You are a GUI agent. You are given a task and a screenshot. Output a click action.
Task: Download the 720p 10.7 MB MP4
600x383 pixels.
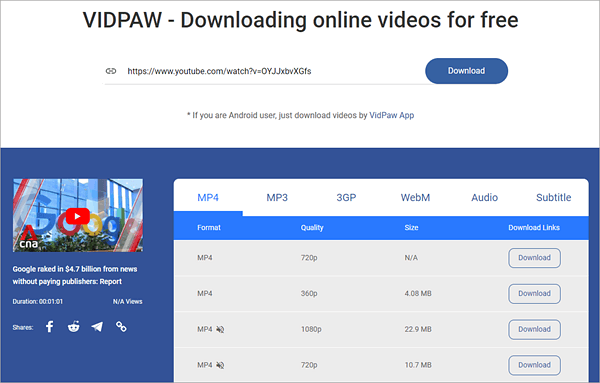pyautogui.click(x=535, y=365)
